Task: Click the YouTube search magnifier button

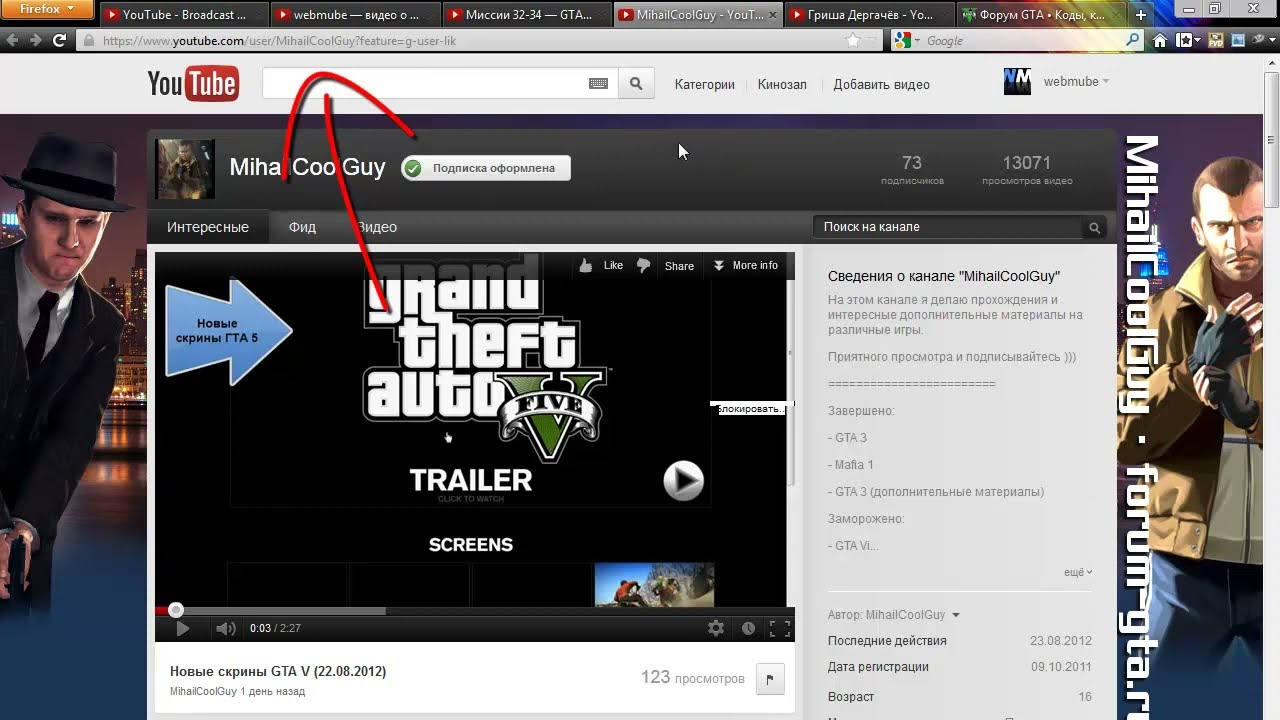Action: point(636,84)
